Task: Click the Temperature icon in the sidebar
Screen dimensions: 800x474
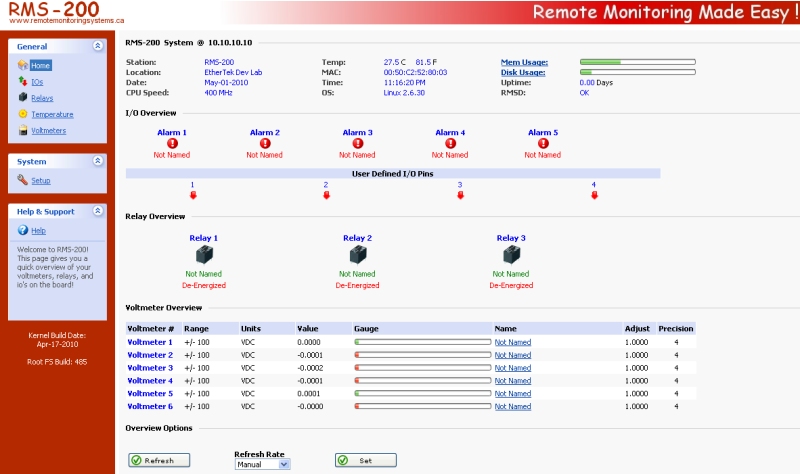Action: (x=23, y=114)
